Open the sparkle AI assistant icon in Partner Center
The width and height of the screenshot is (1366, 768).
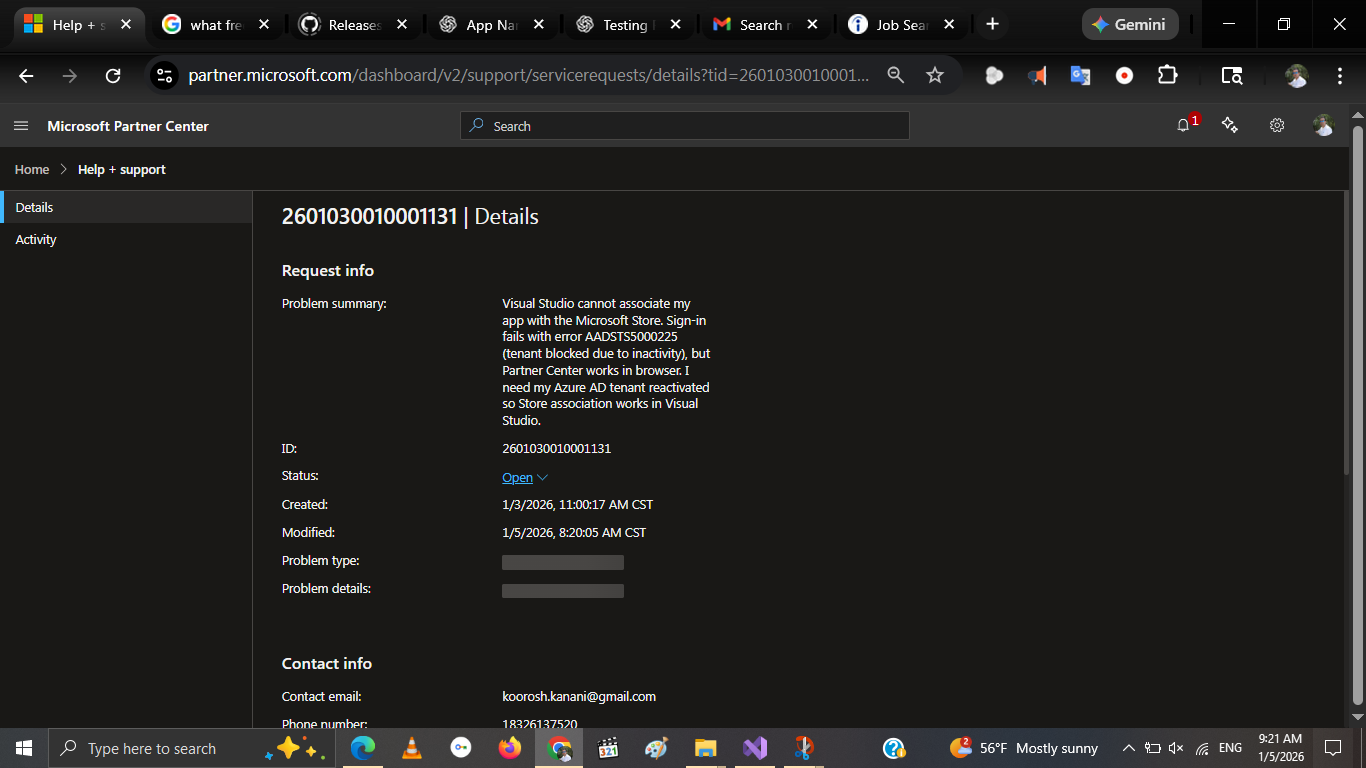[x=1230, y=125]
